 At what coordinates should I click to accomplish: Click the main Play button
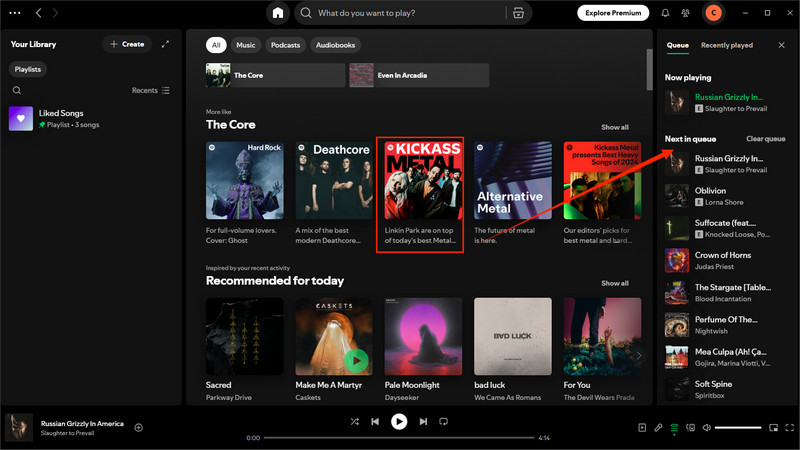click(x=399, y=421)
